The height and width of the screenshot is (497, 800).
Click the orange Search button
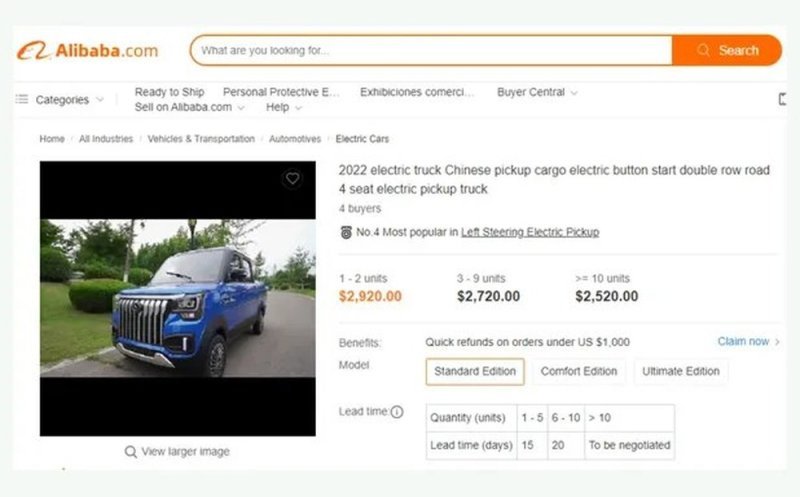[727, 50]
